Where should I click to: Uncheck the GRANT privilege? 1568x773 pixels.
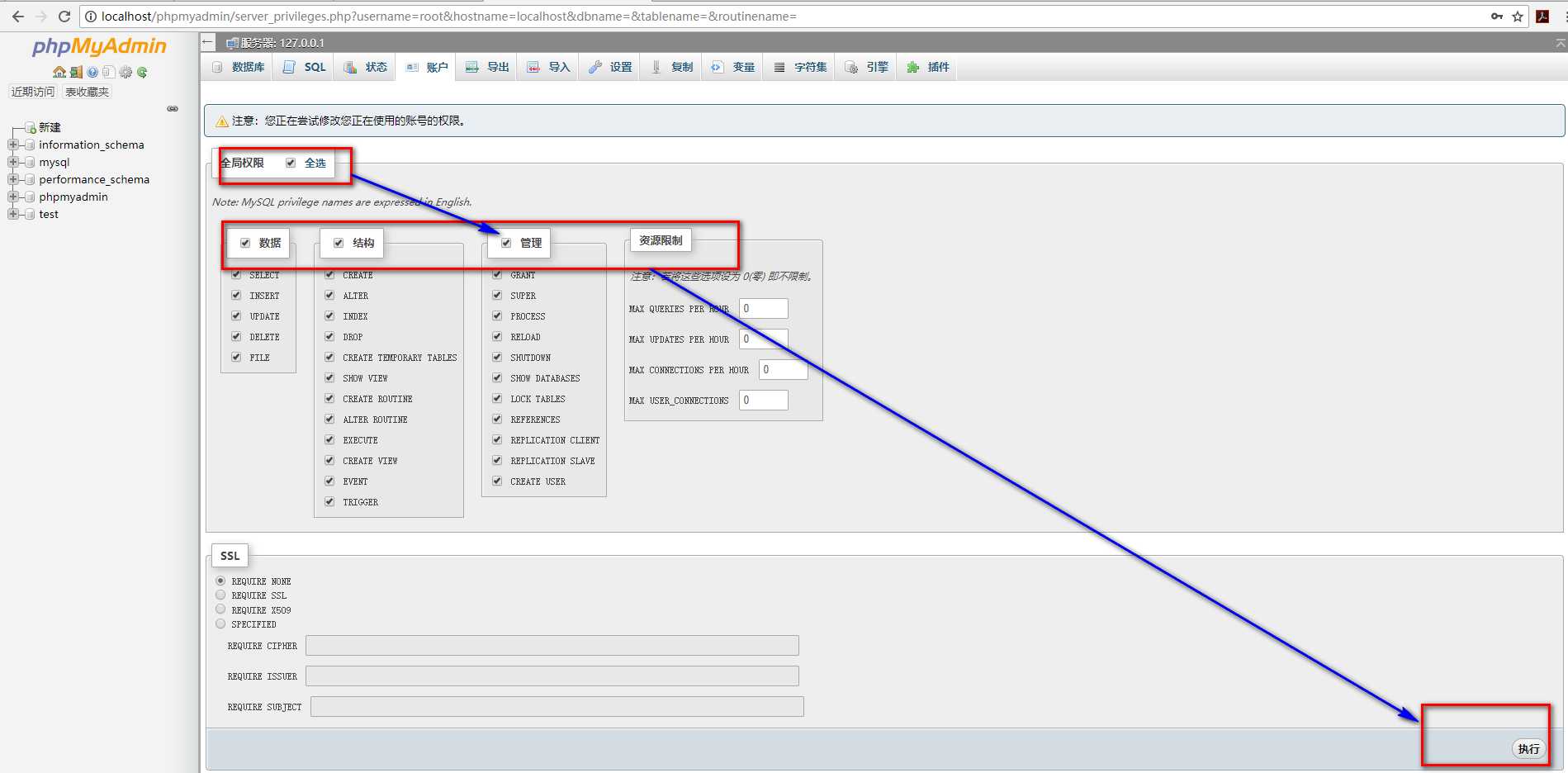click(497, 274)
